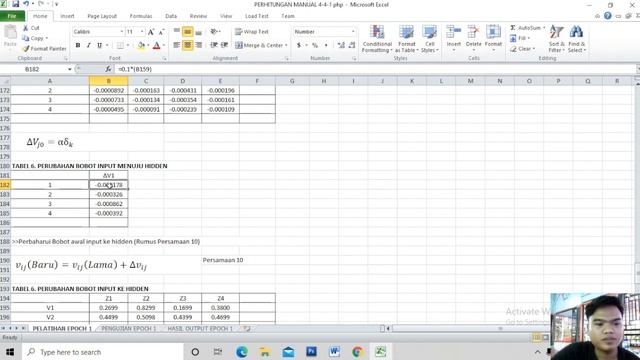Viewport: 640px width, 360px height.
Task: Decrease indent in Alignment group
Action: click(x=213, y=45)
